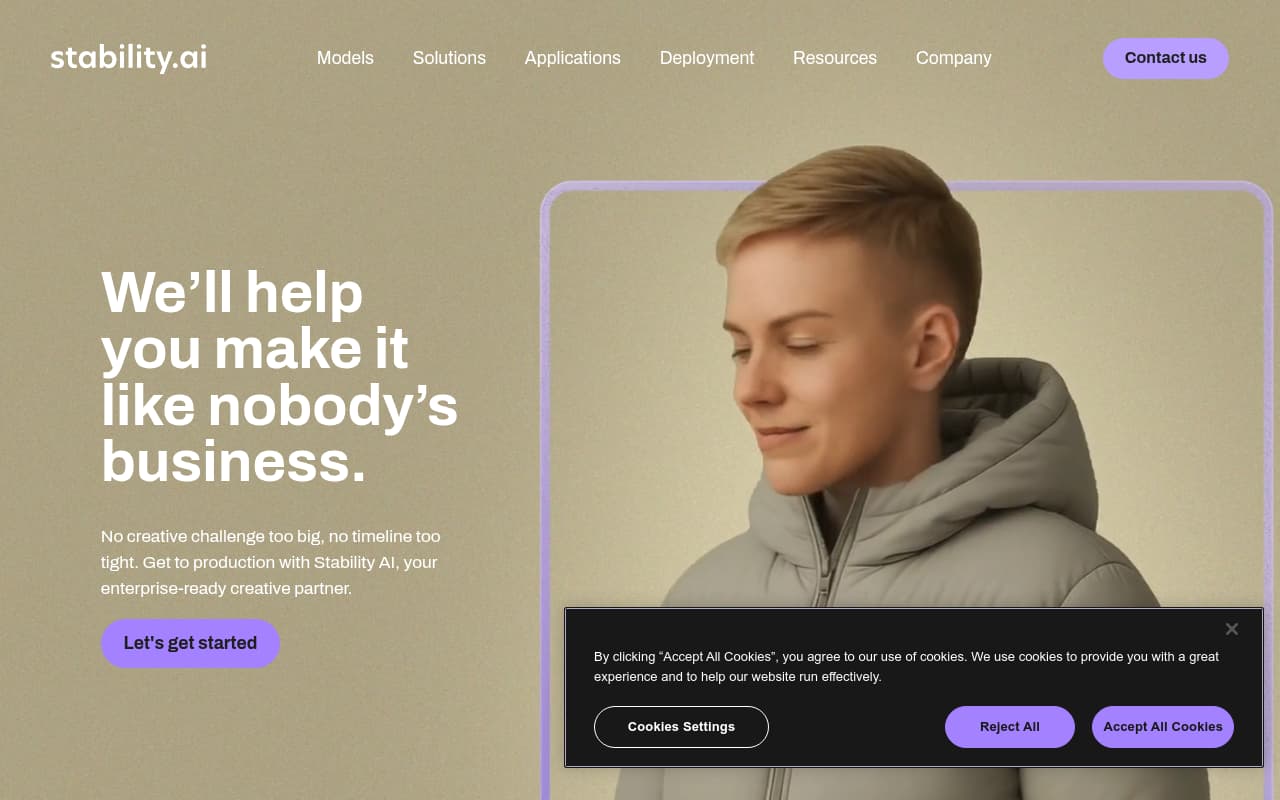Open Cookies Settings
Screen dimensions: 1280x800
pos(681,727)
